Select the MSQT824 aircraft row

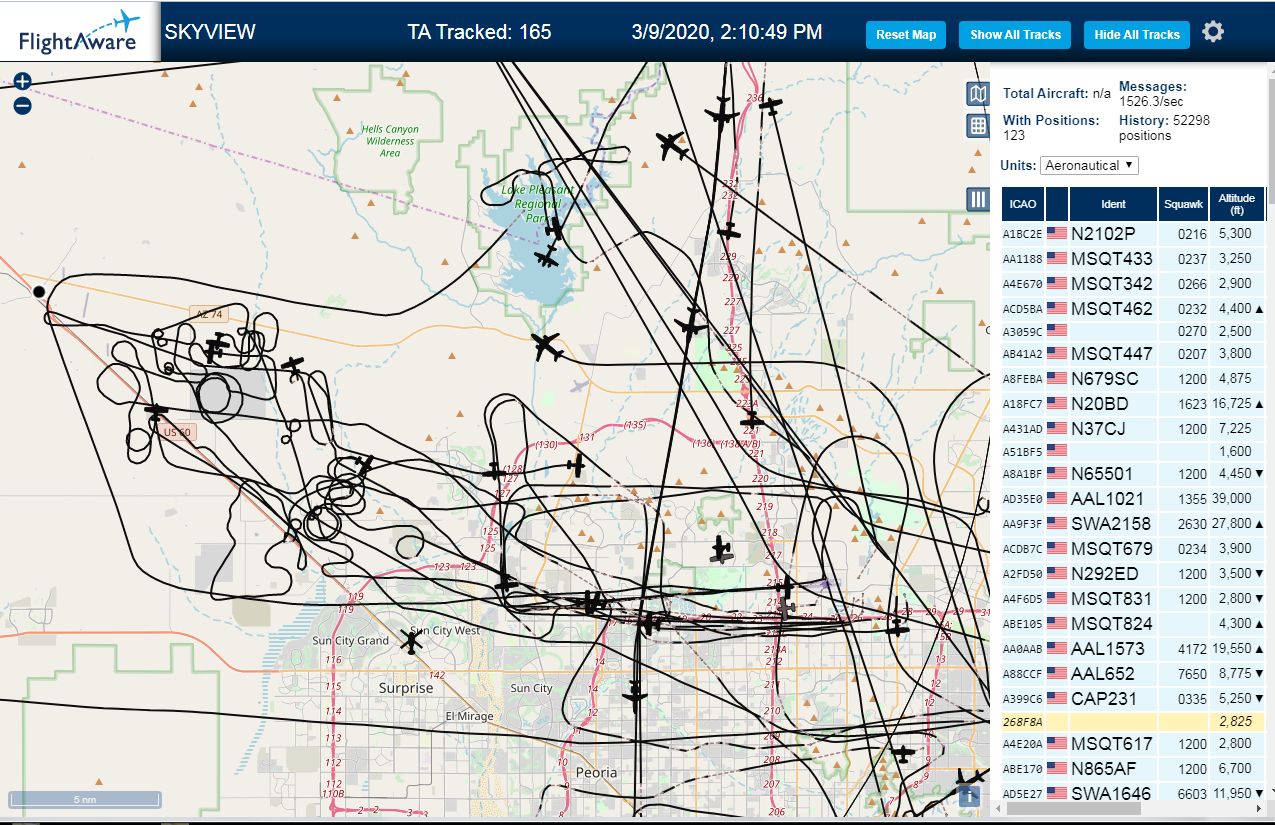point(1133,624)
